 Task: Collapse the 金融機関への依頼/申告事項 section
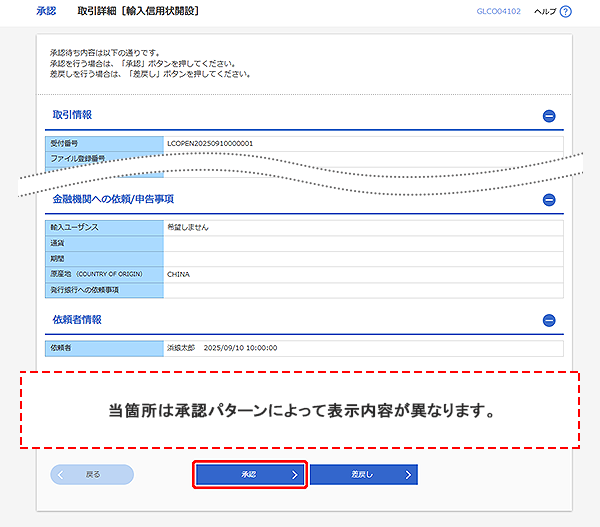coord(549,200)
